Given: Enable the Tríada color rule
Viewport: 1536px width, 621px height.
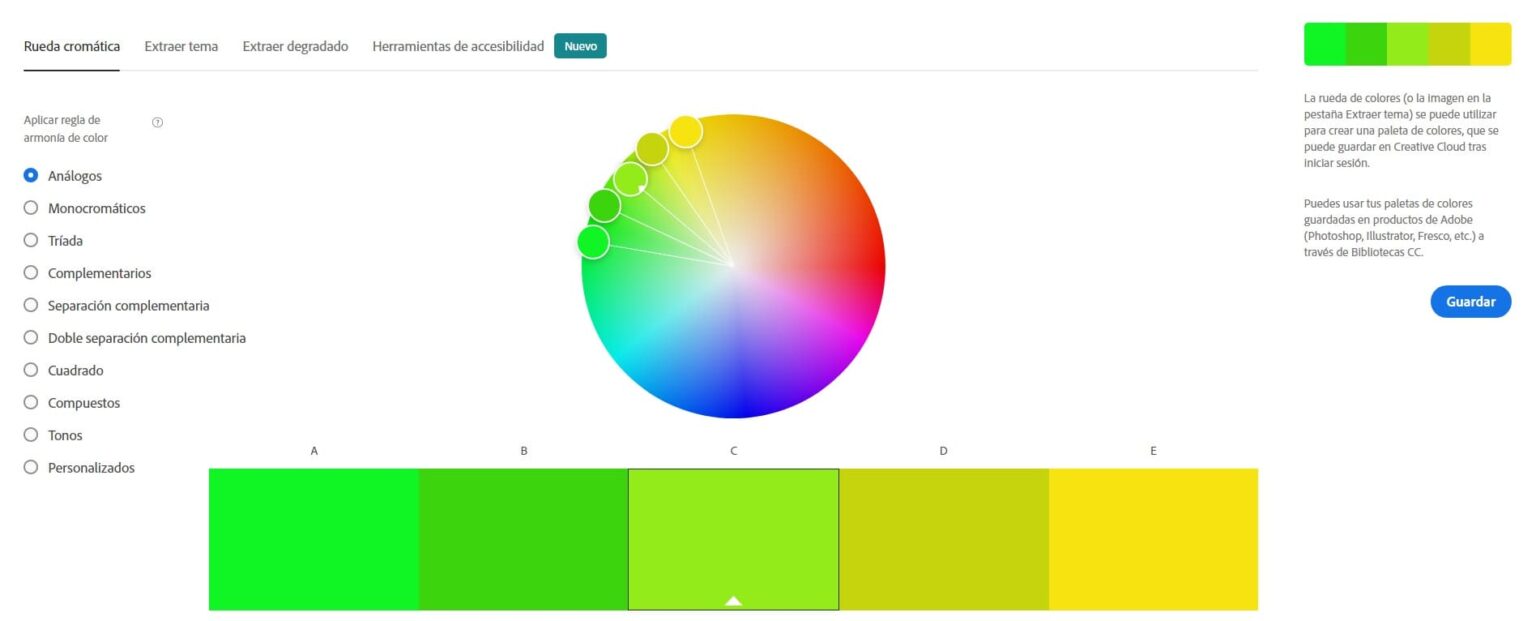Looking at the screenshot, I should point(31,240).
